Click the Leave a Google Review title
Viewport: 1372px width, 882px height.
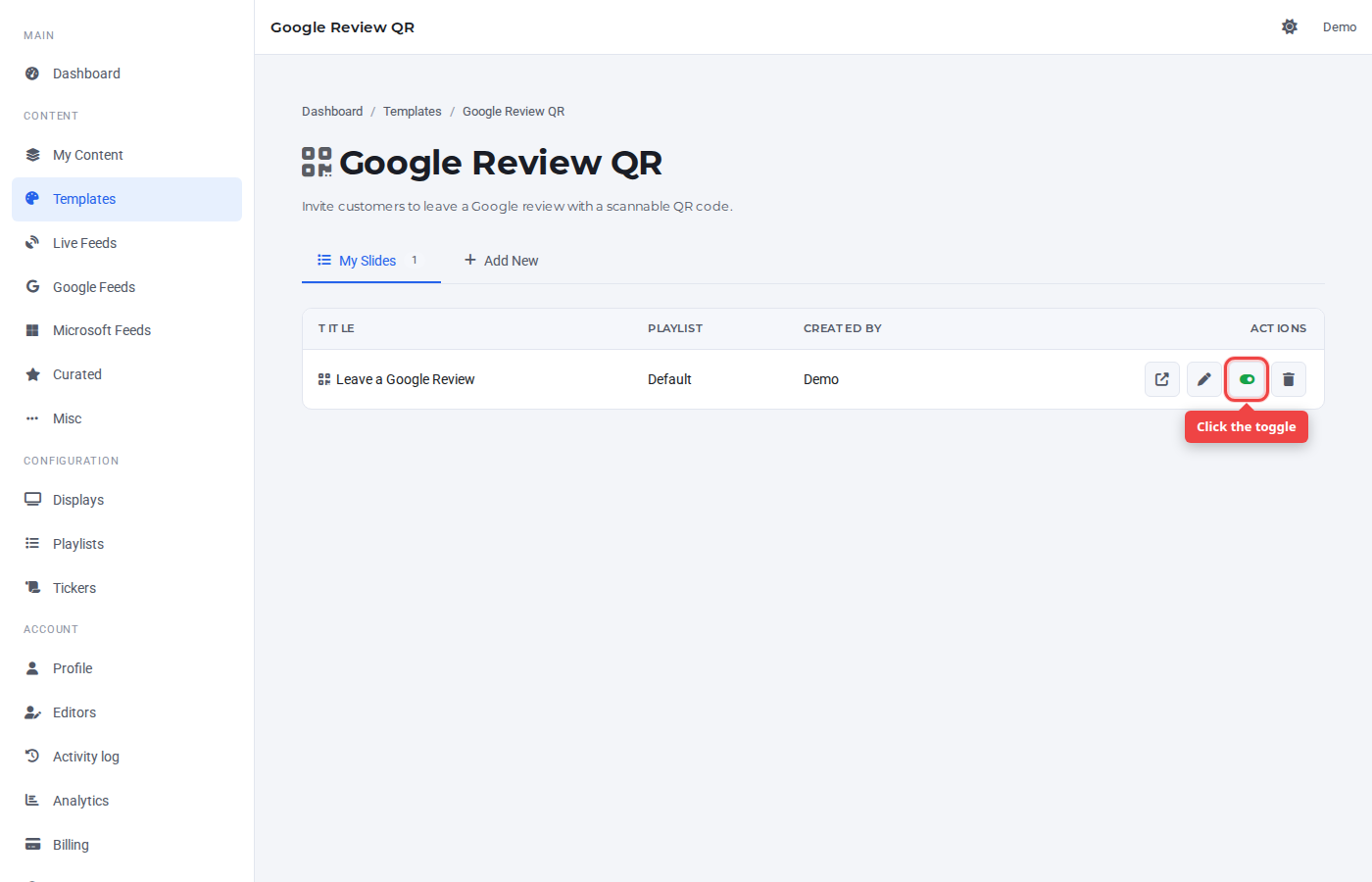click(x=405, y=379)
